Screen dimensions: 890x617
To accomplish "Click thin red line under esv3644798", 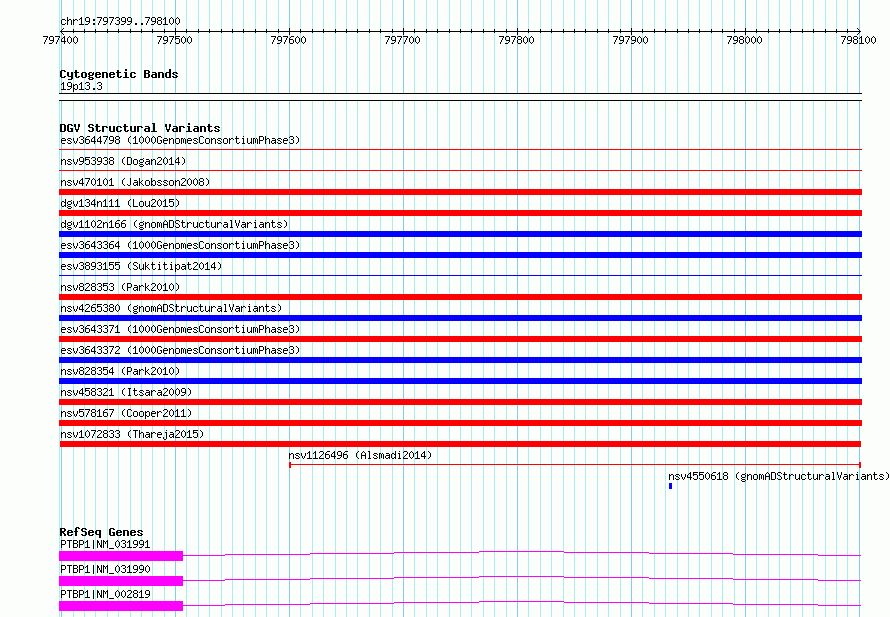I will (x=460, y=150).
